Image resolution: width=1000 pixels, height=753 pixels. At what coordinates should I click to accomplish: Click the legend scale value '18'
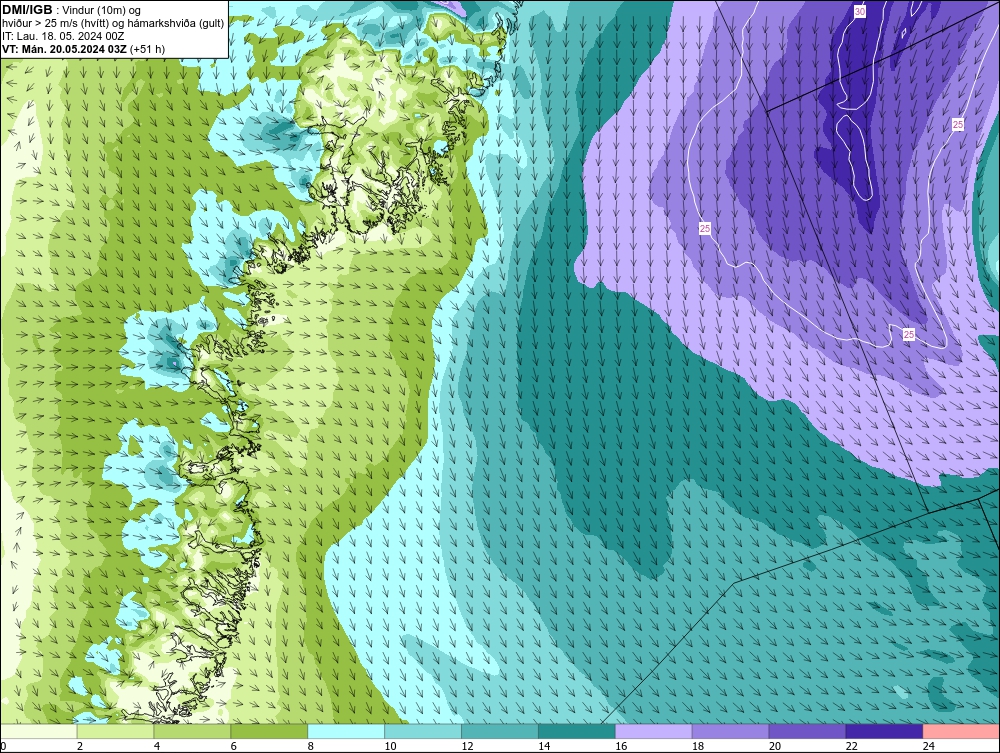tap(698, 746)
